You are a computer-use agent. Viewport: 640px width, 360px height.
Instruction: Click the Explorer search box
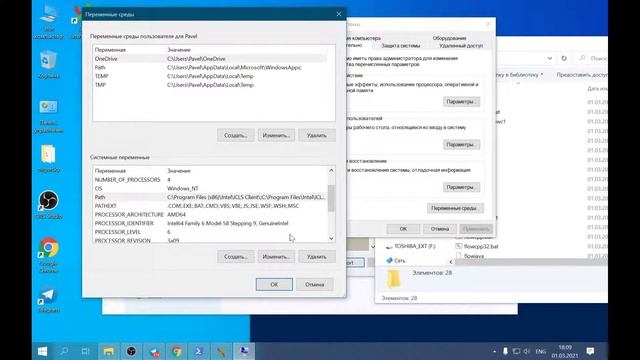pos(593,58)
